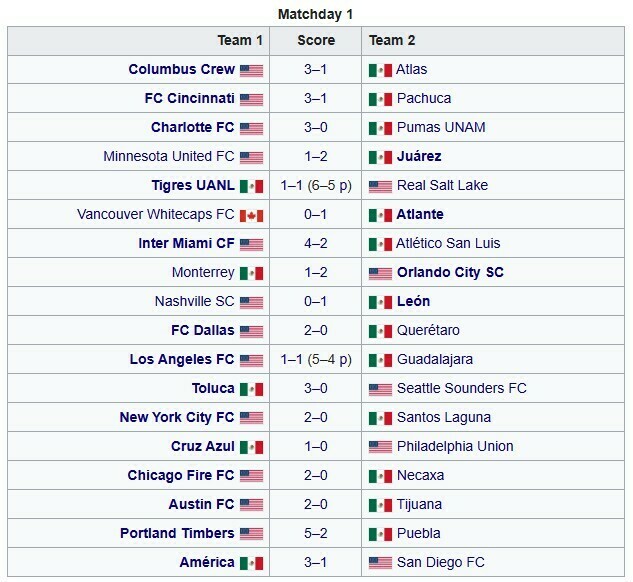Select the Team 1 column header

[x=138, y=41]
